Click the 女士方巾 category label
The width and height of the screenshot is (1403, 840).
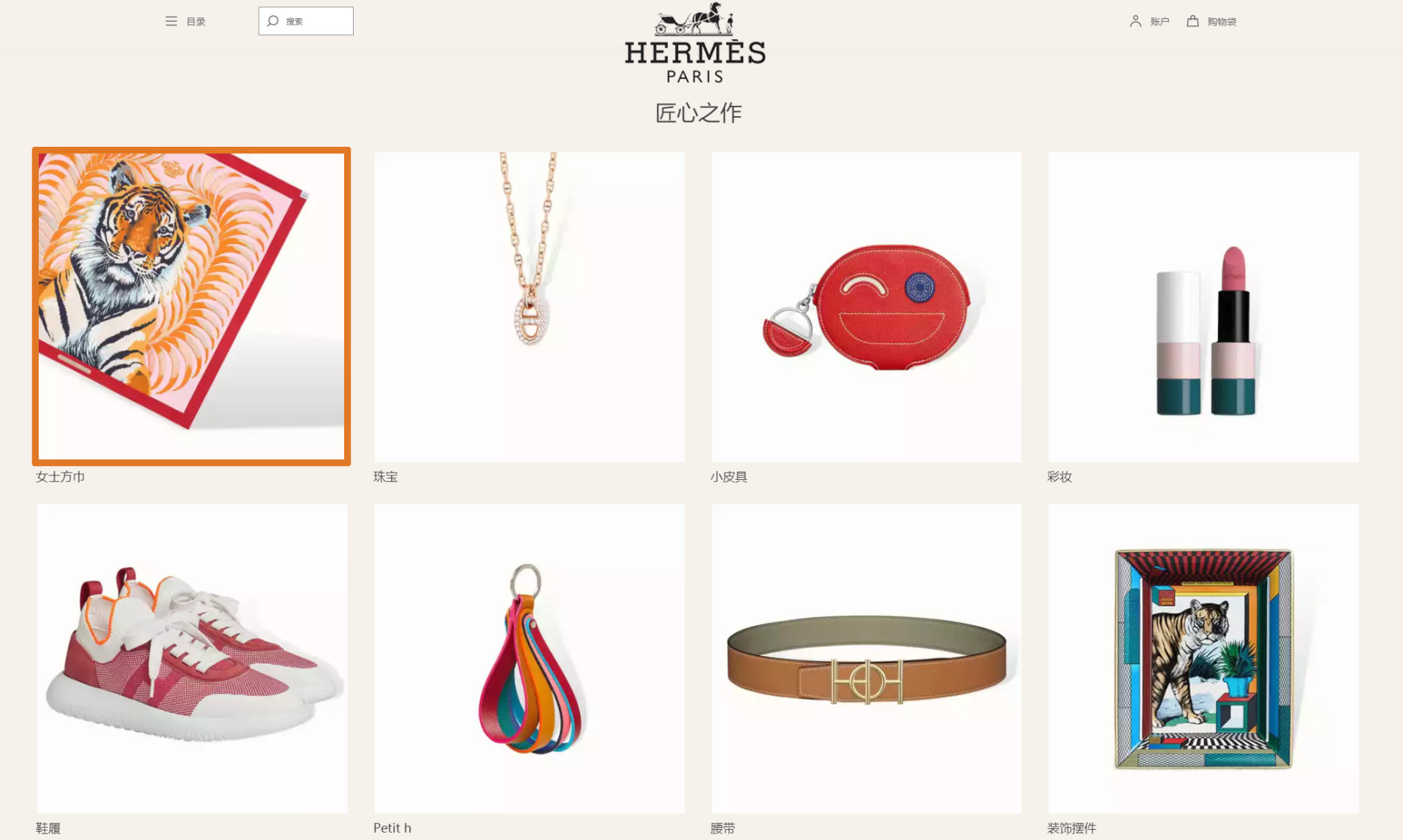click(61, 477)
